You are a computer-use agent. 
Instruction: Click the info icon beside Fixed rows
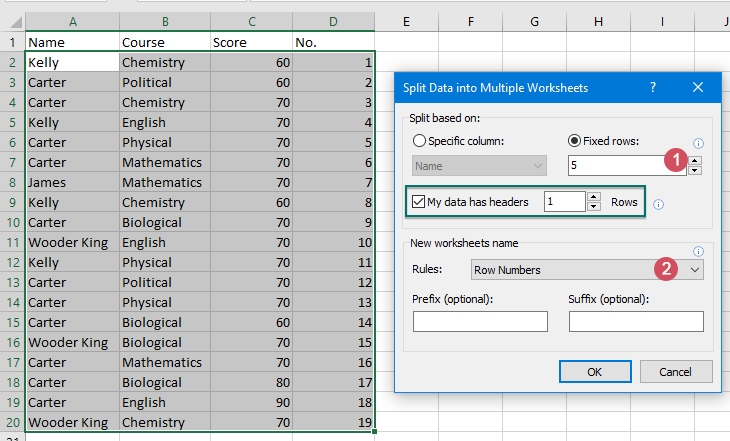pyautogui.click(x=698, y=143)
